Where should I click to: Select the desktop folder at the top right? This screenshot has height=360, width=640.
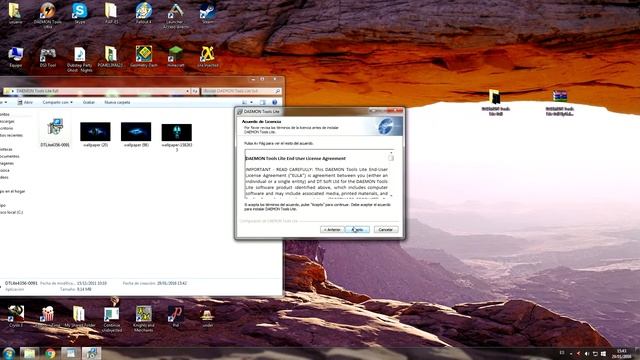coord(496,103)
